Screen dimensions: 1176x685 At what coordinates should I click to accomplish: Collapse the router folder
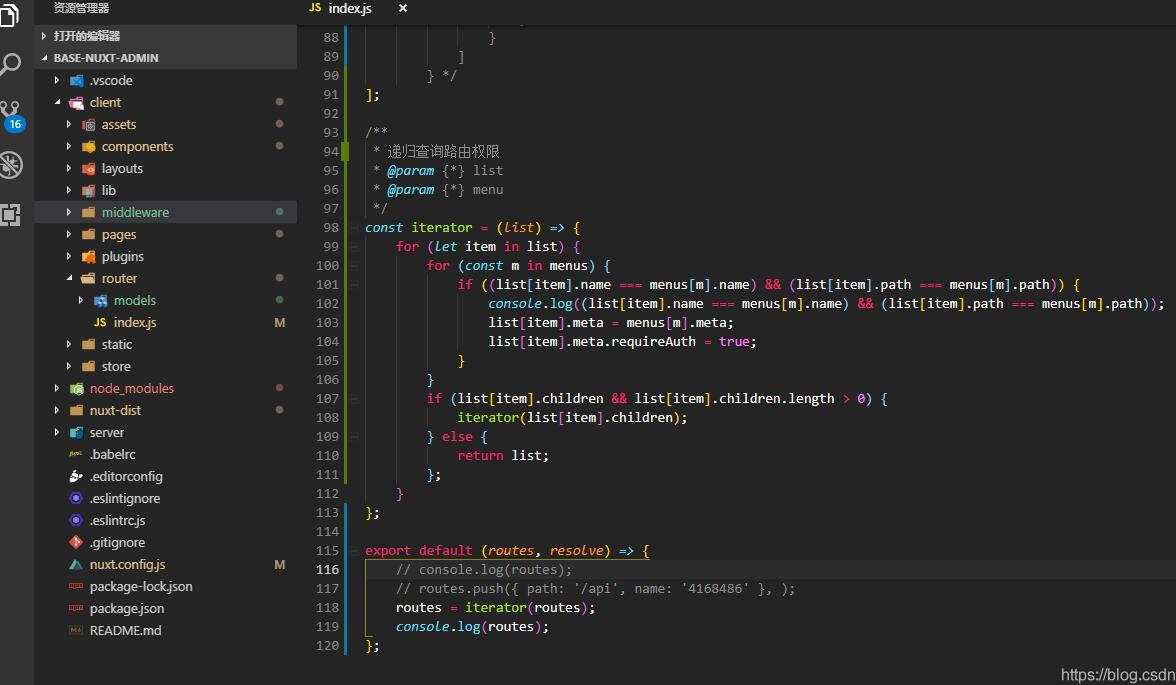click(x=69, y=279)
